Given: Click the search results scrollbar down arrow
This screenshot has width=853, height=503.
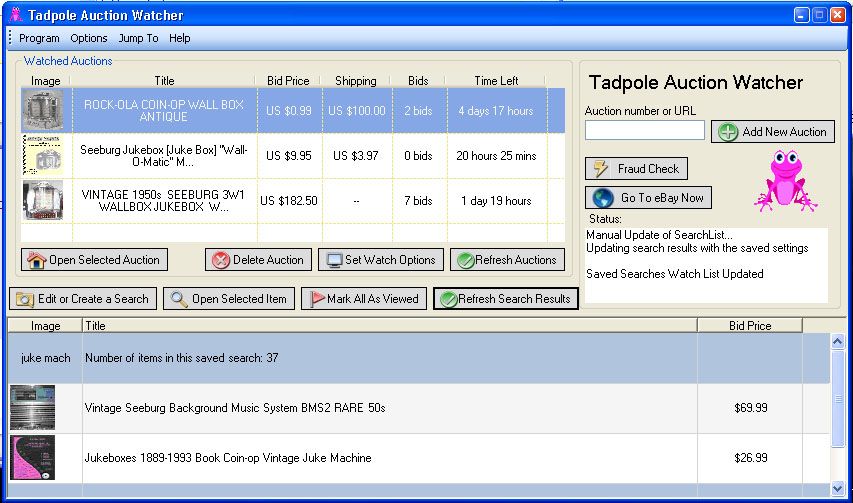Looking at the screenshot, I should click(838, 488).
